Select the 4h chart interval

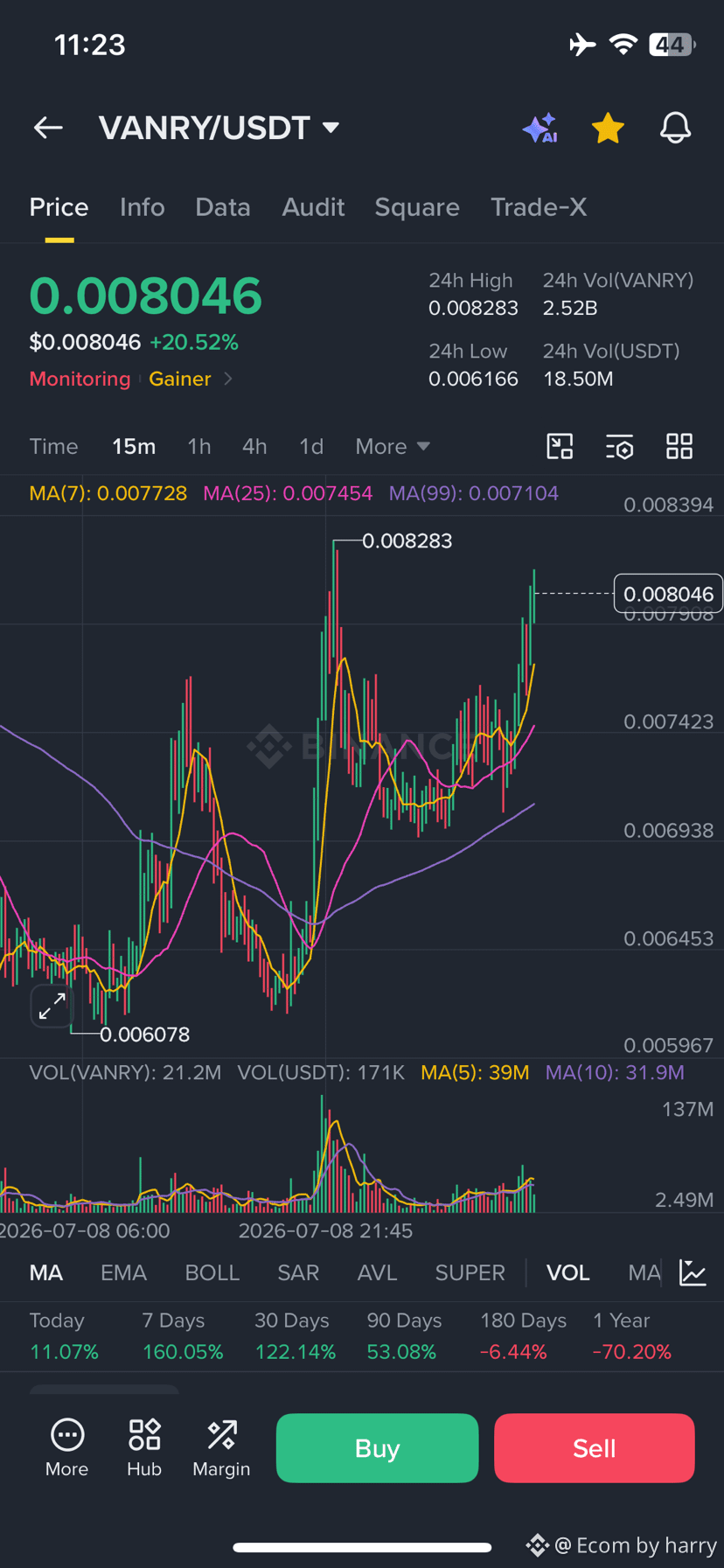pos(254,447)
